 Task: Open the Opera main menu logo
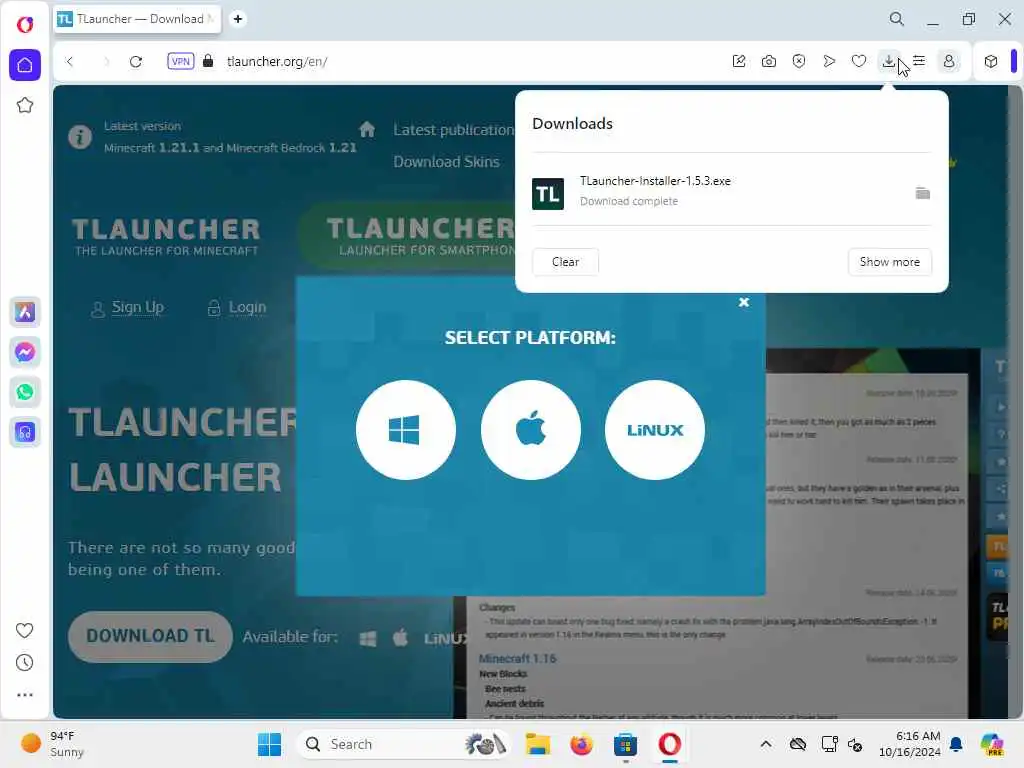tap(25, 25)
